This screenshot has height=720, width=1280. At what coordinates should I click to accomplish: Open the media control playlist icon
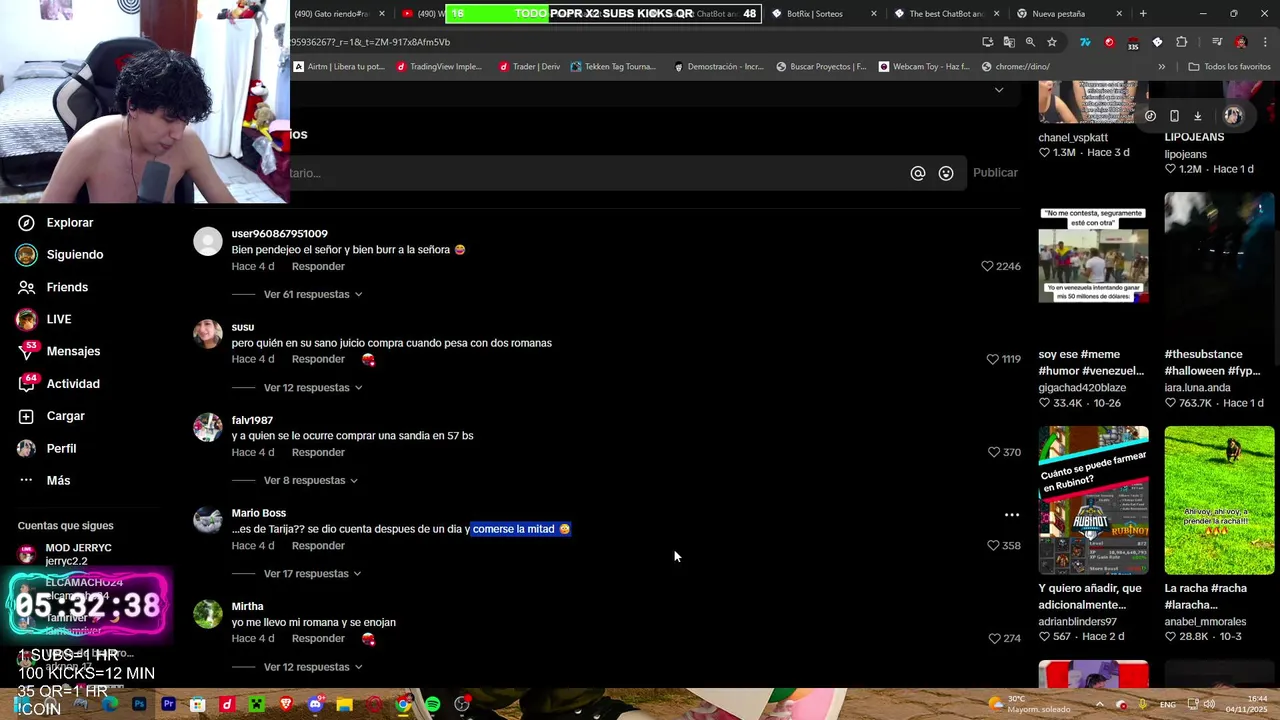click(x=1217, y=42)
